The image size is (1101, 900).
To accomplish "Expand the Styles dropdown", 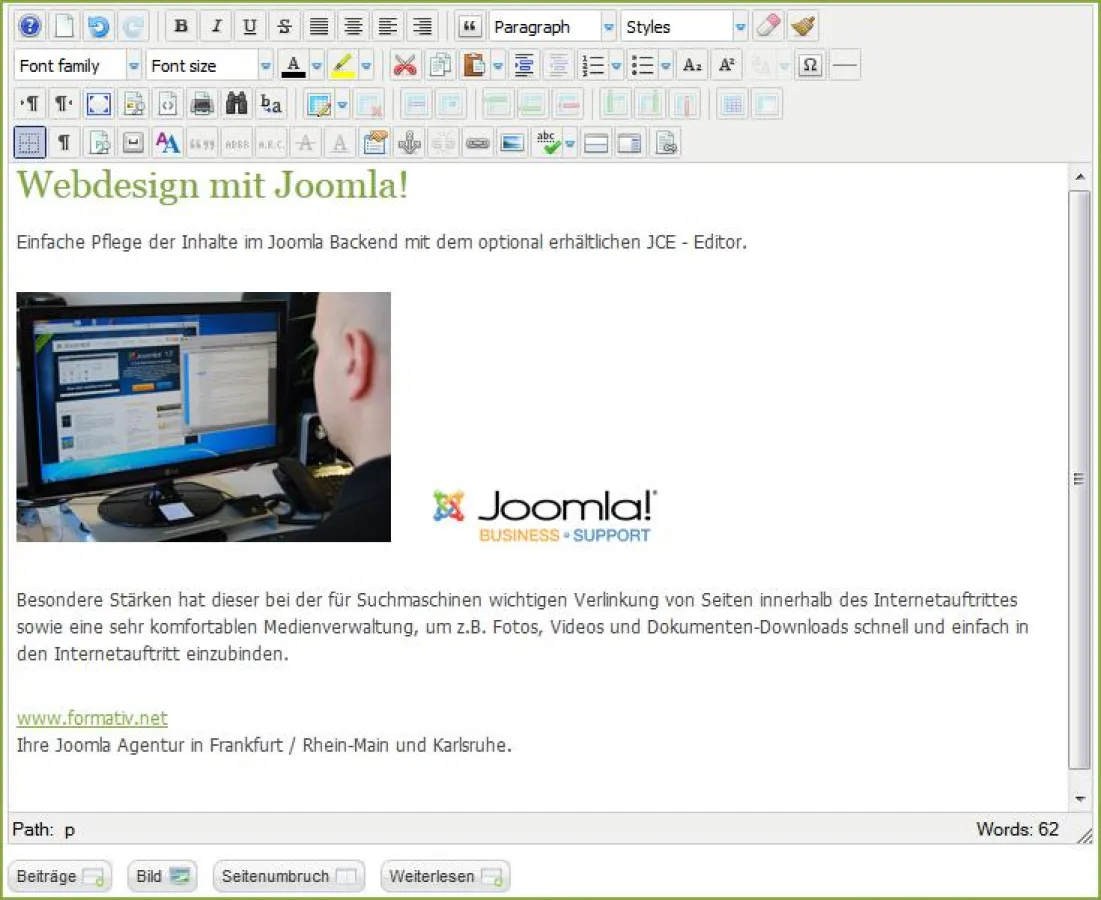I will pos(740,26).
